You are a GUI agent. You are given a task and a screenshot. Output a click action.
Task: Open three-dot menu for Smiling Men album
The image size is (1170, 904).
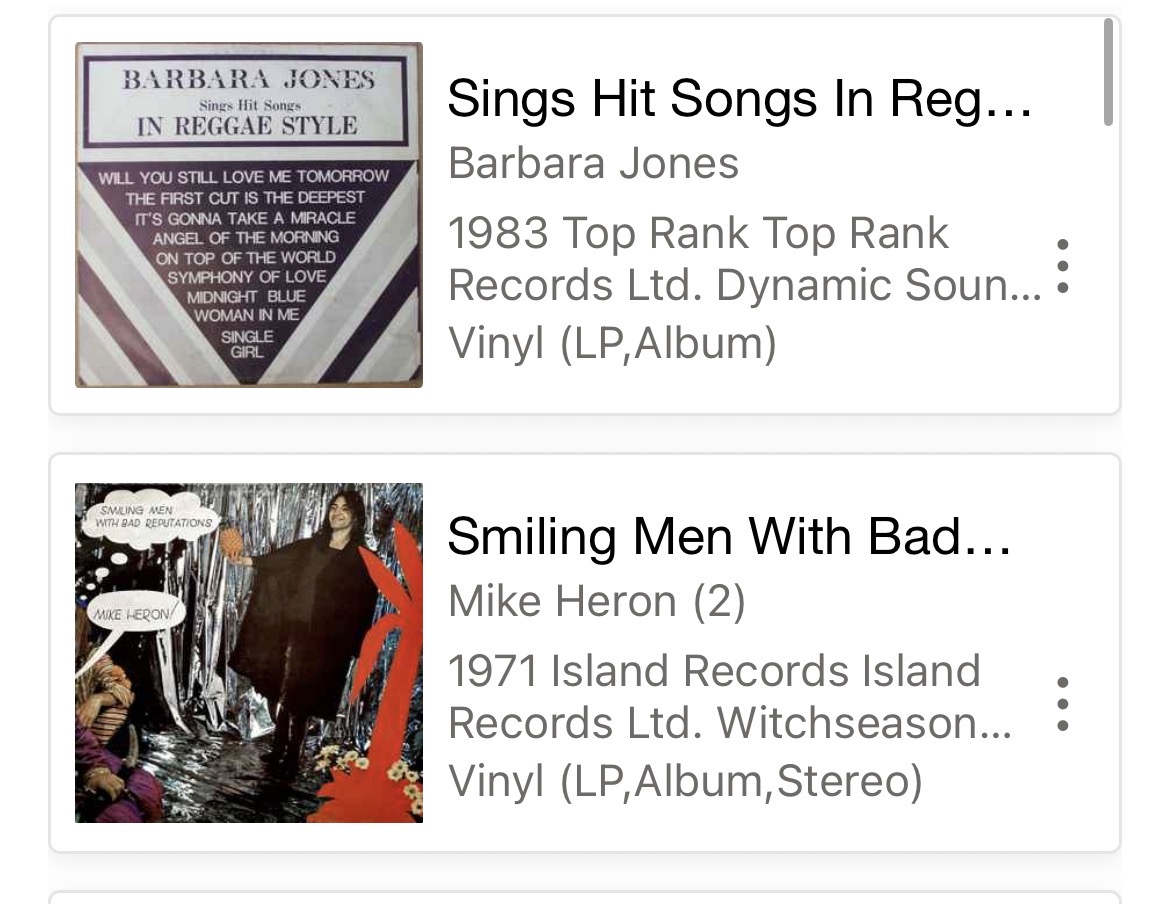[x=1063, y=704]
